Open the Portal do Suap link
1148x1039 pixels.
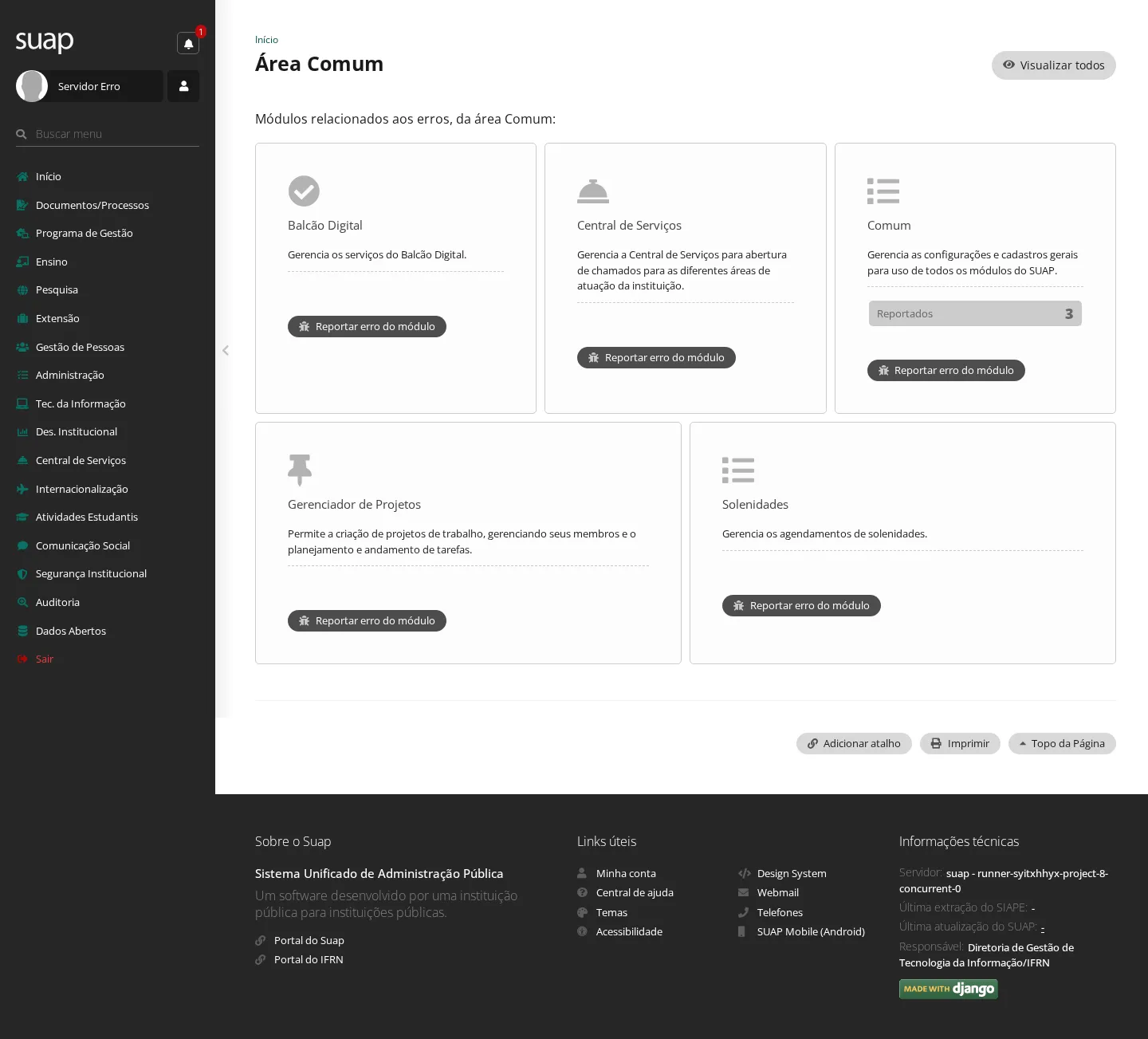tap(309, 940)
